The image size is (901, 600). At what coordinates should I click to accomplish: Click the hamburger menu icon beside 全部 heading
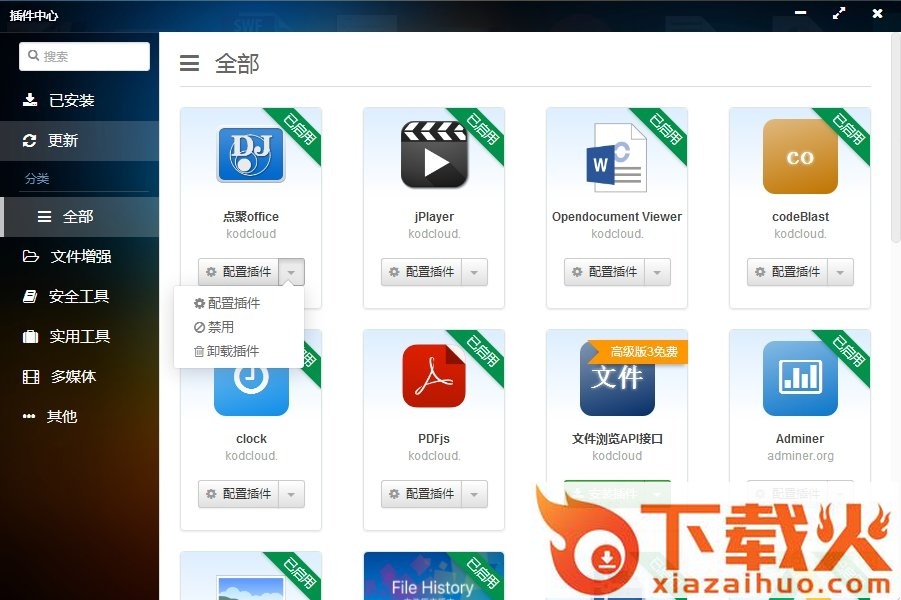[190, 63]
